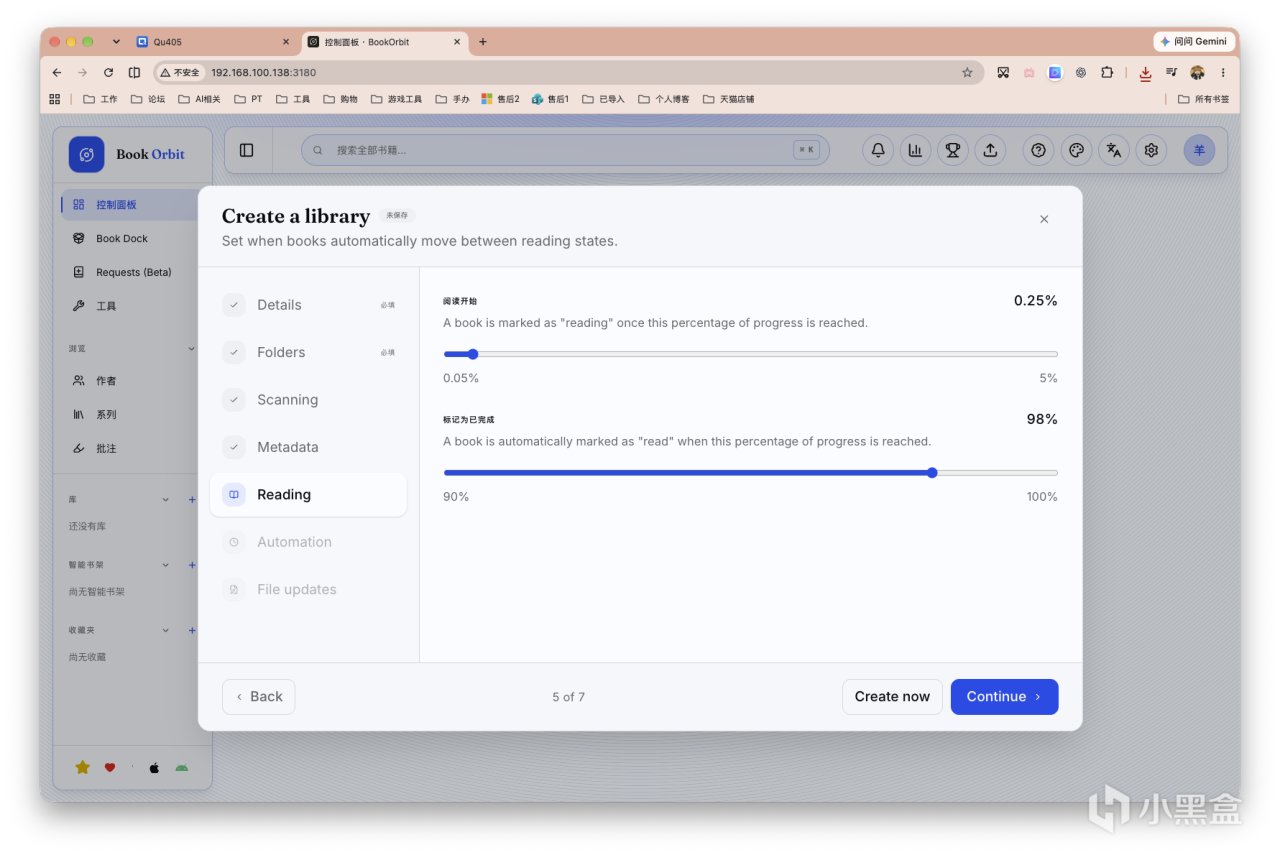Collapse the 浏览 section chevron

[x=192, y=348]
